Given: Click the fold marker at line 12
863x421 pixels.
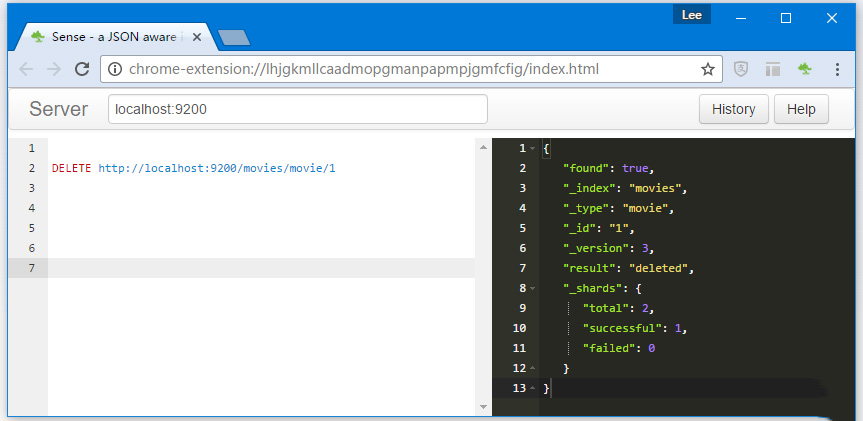Looking at the screenshot, I should 533,369.
